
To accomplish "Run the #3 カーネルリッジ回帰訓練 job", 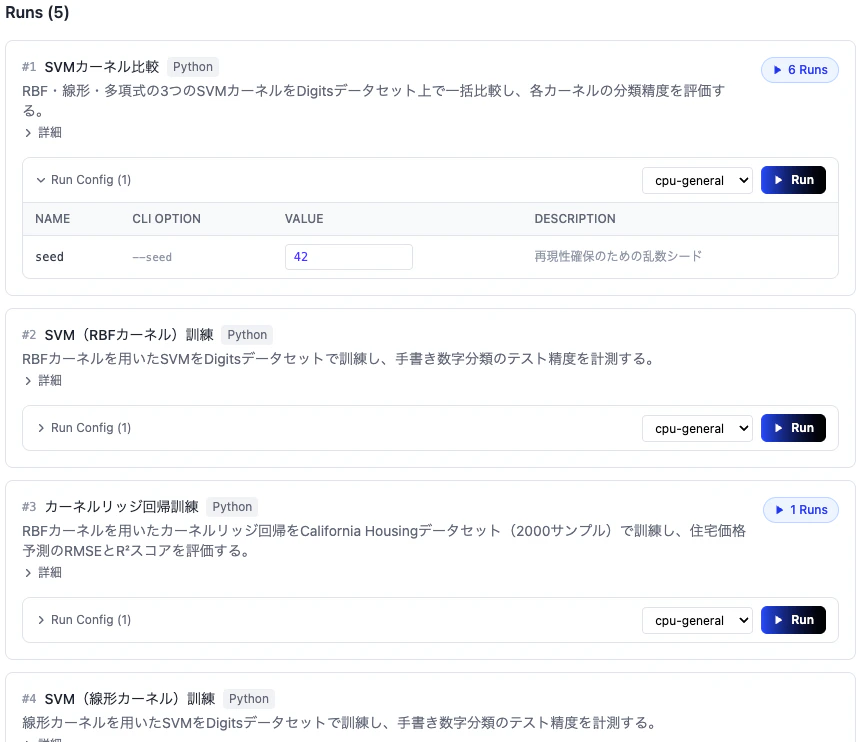I will click(x=793, y=620).
